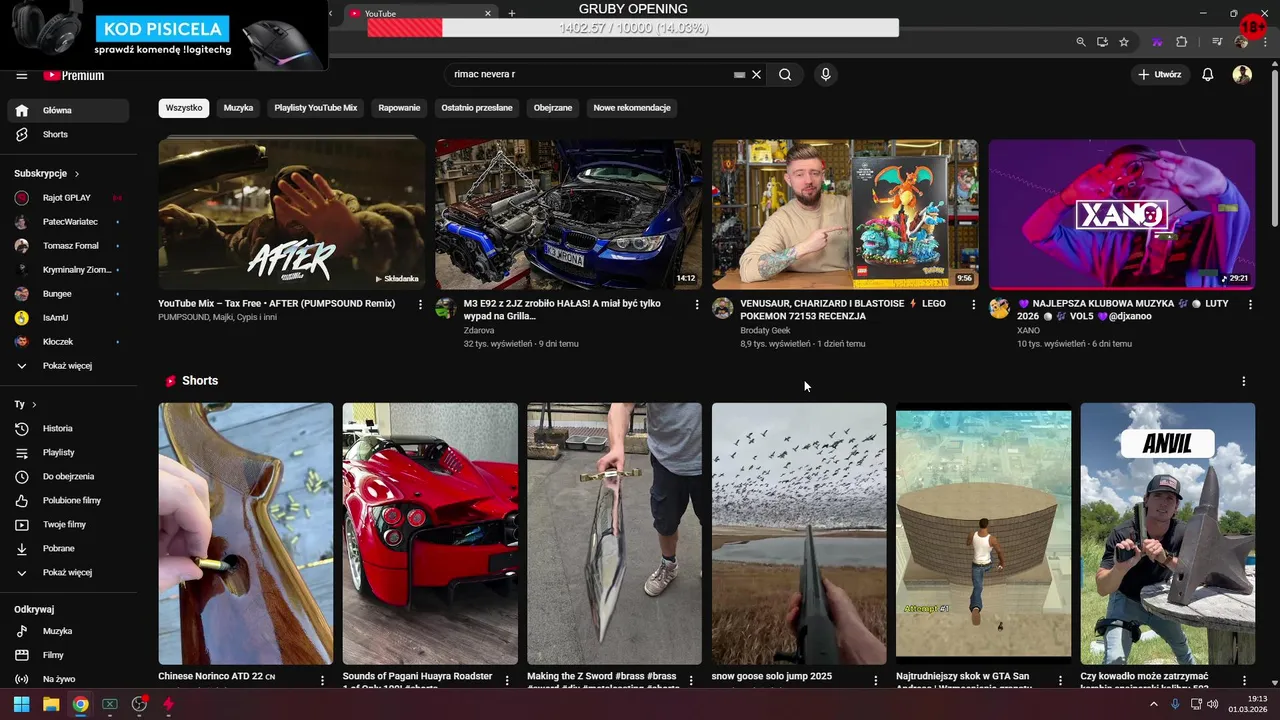Click the Utwórz create button

(x=1159, y=74)
